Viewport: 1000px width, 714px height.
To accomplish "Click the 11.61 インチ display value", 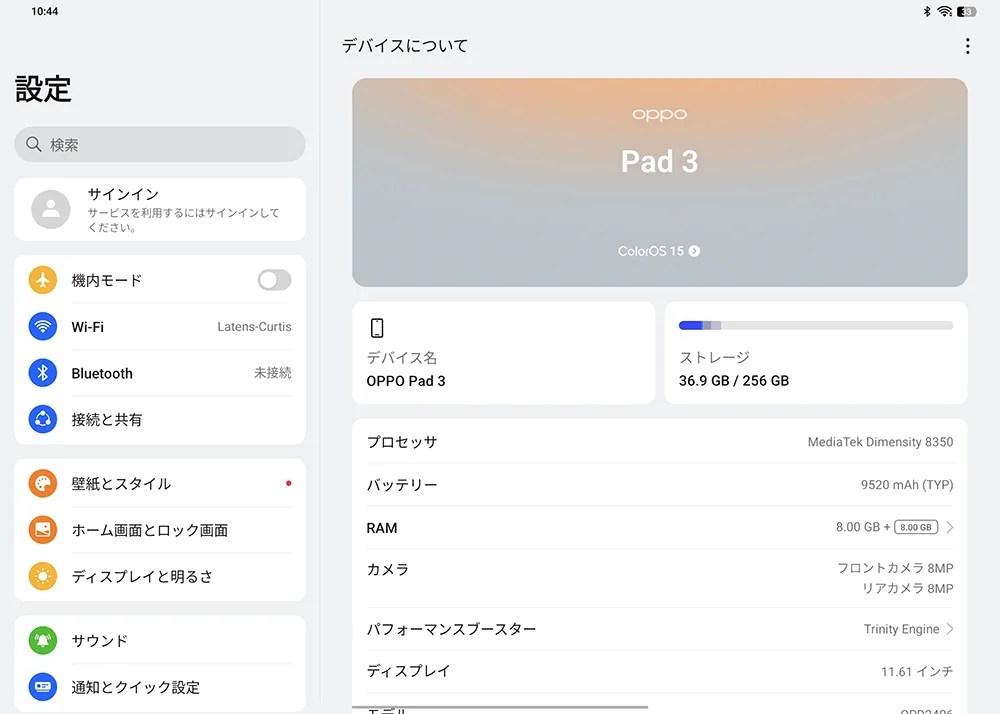I will [x=917, y=671].
